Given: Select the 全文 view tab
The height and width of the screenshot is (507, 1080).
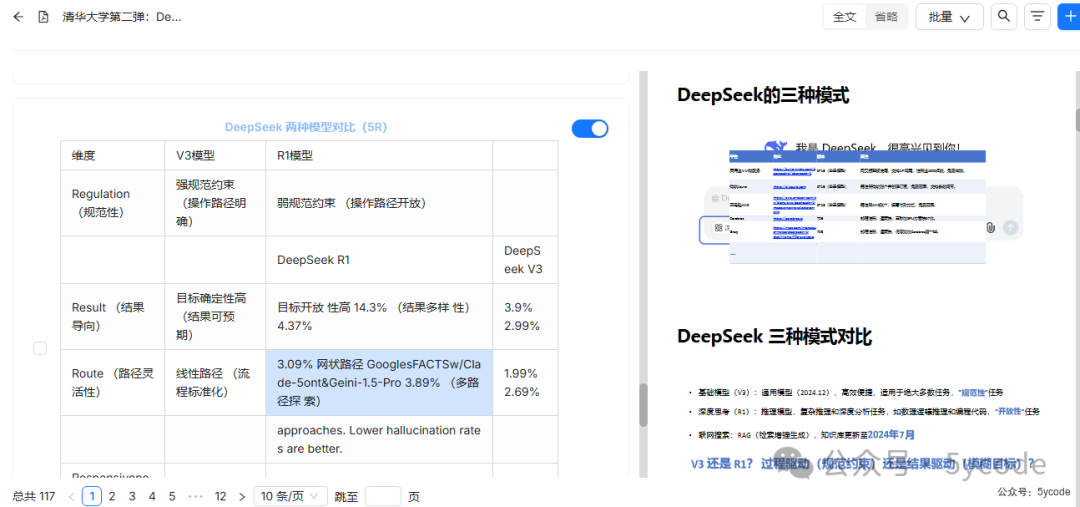Looking at the screenshot, I should (844, 17).
